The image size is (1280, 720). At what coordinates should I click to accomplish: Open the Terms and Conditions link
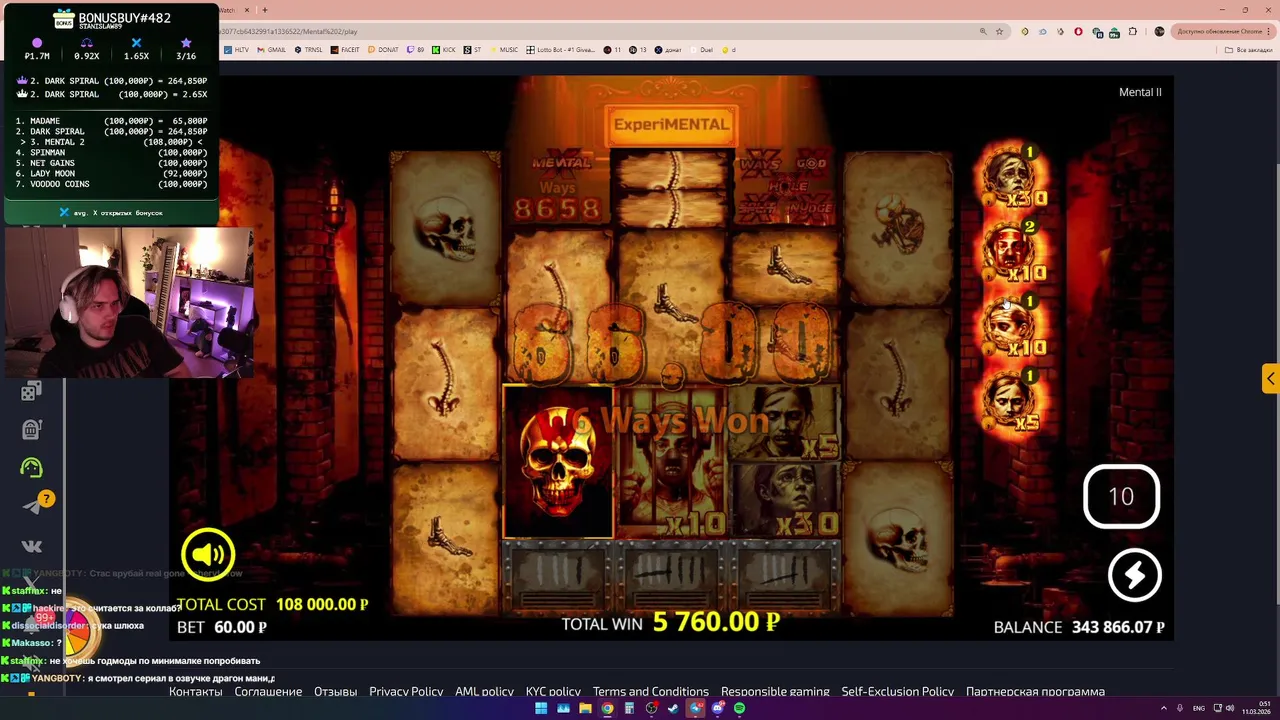pyautogui.click(x=650, y=691)
